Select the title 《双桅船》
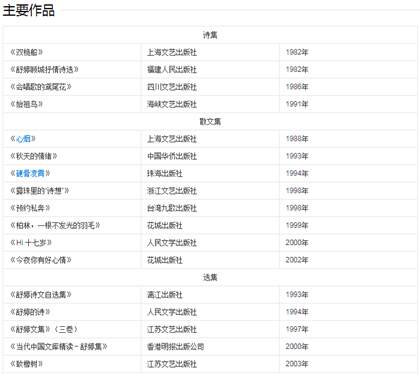The width and height of the screenshot is (420, 375). click(27, 52)
